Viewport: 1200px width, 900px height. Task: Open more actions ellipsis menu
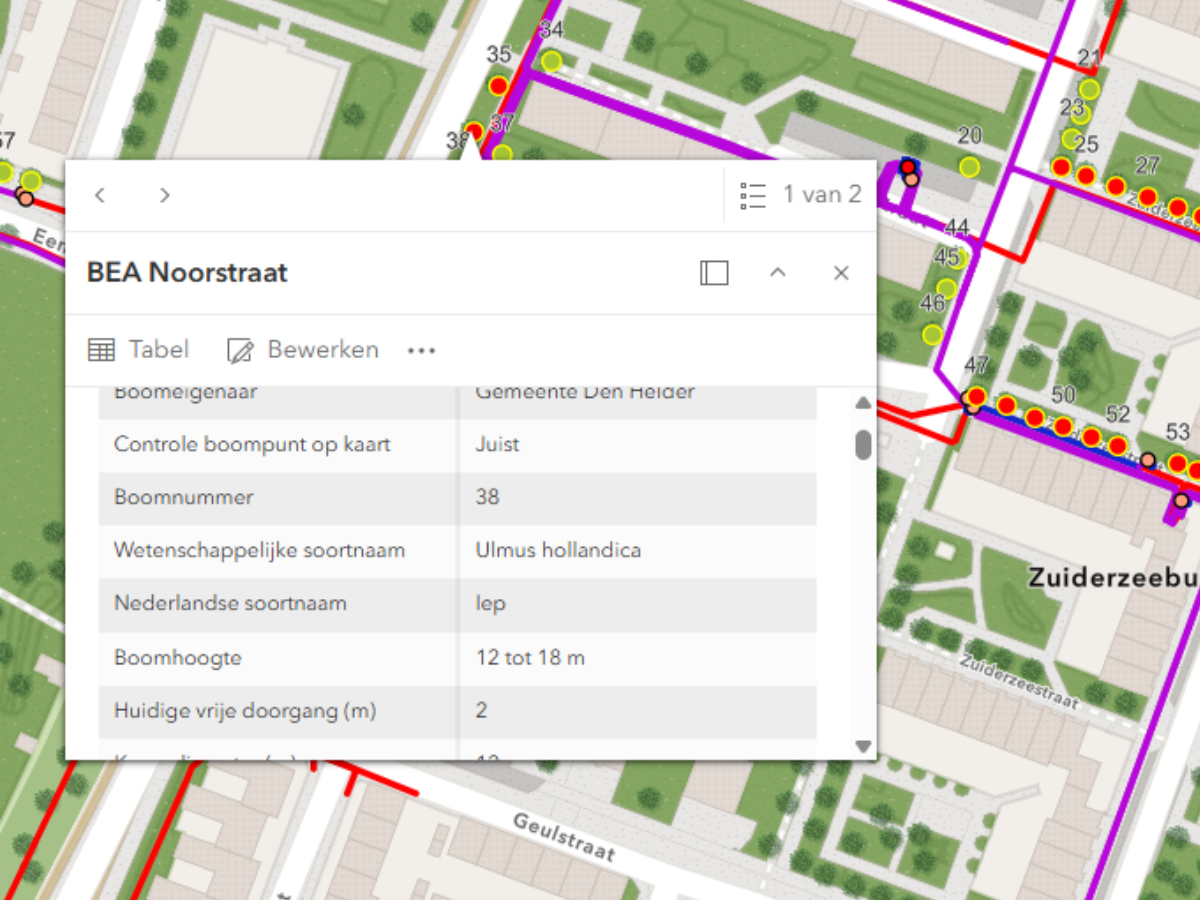422,351
